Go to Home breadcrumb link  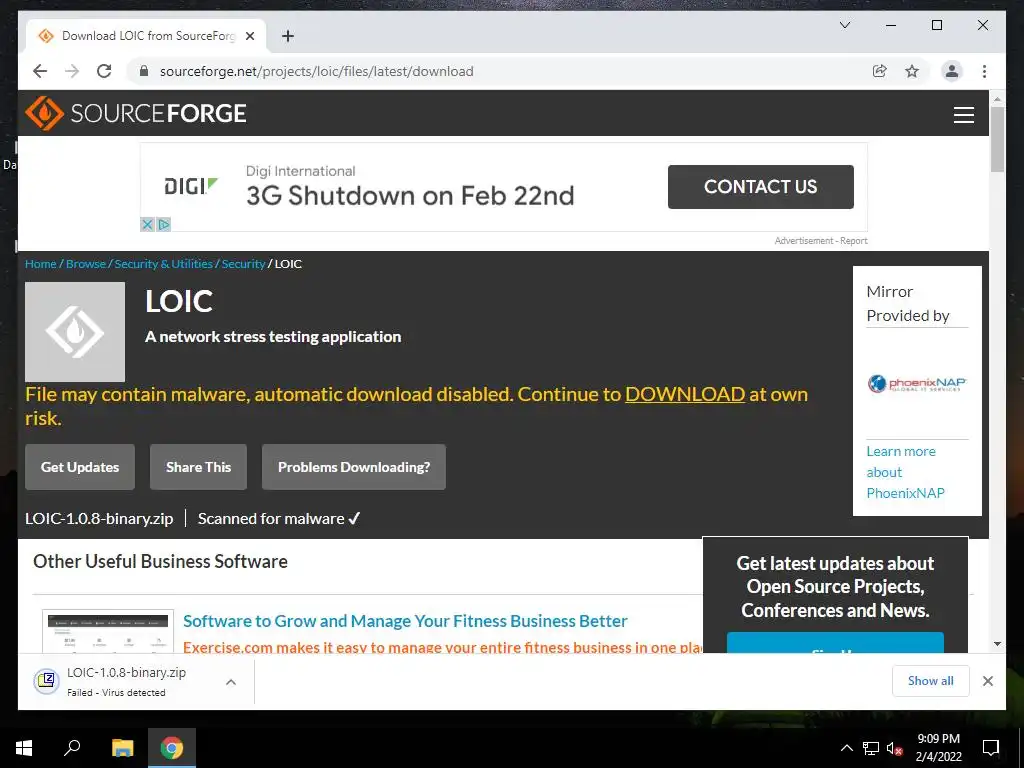[40, 264]
